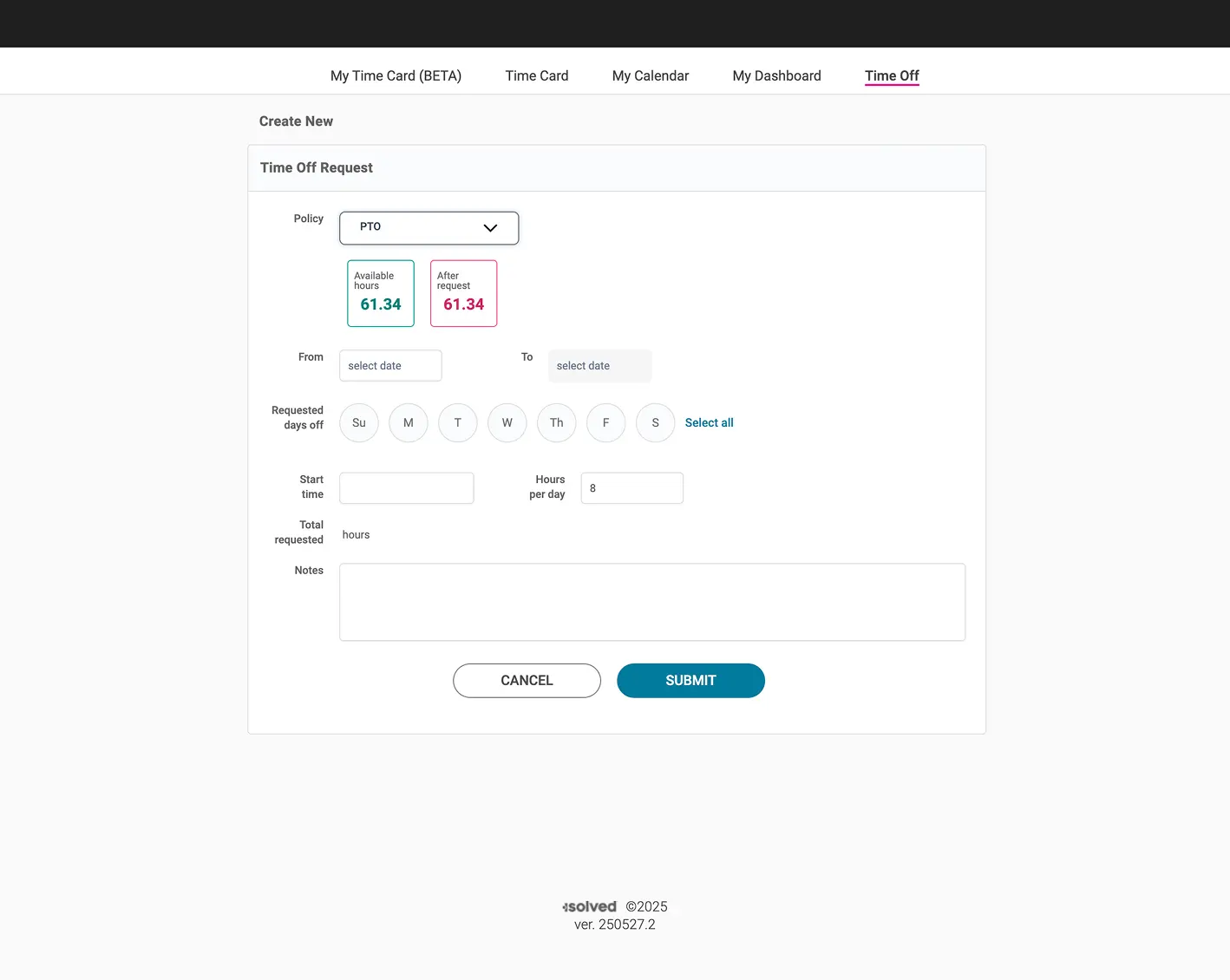Cancel the time off request
This screenshot has width=1230, height=980.
(527, 680)
